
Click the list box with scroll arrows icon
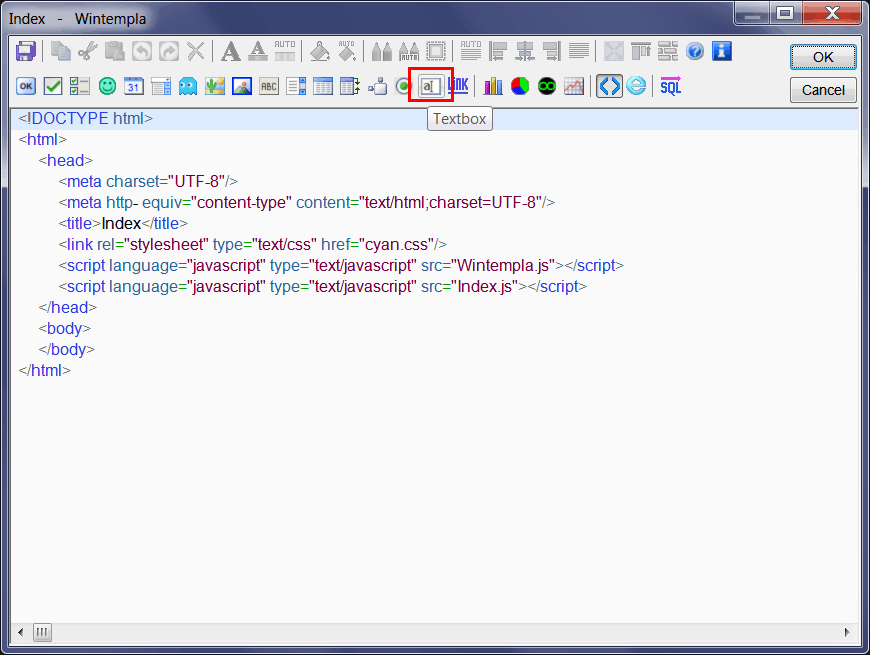296,87
